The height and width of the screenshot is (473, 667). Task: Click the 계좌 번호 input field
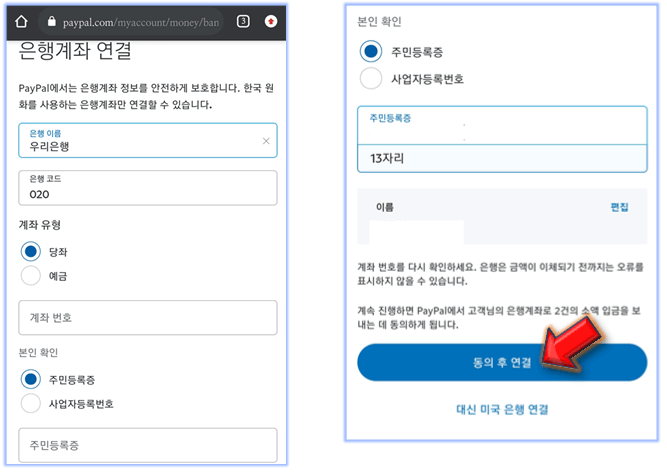[x=148, y=318]
